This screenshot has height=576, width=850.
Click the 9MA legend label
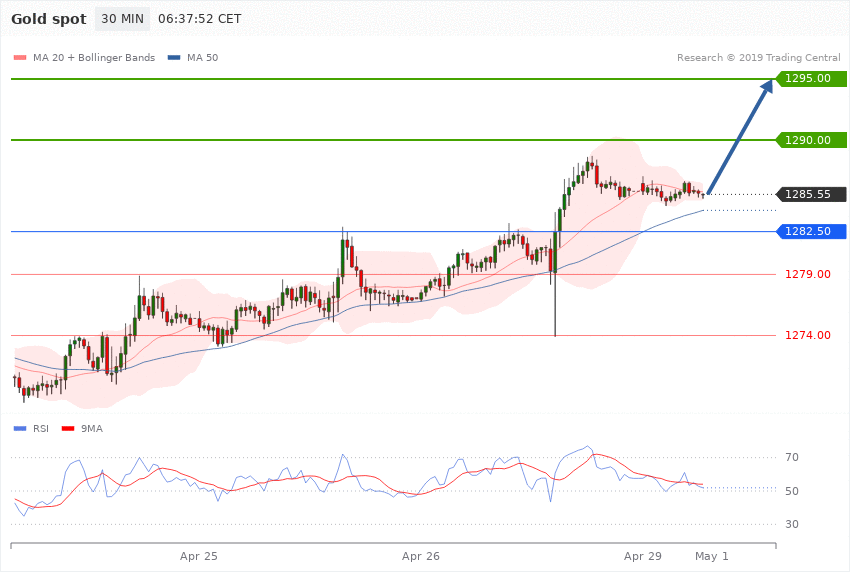click(92, 429)
